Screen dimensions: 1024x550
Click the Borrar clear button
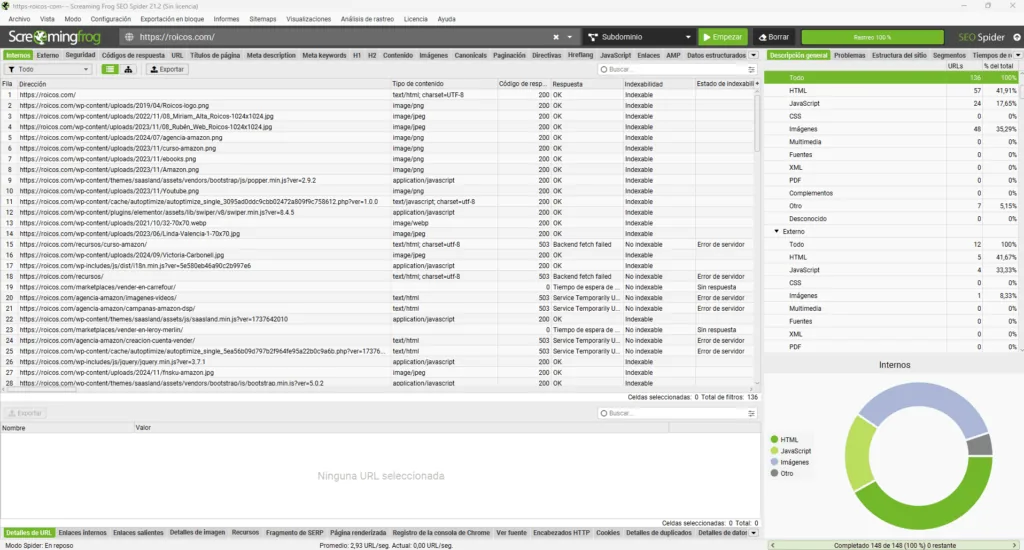[x=774, y=37]
